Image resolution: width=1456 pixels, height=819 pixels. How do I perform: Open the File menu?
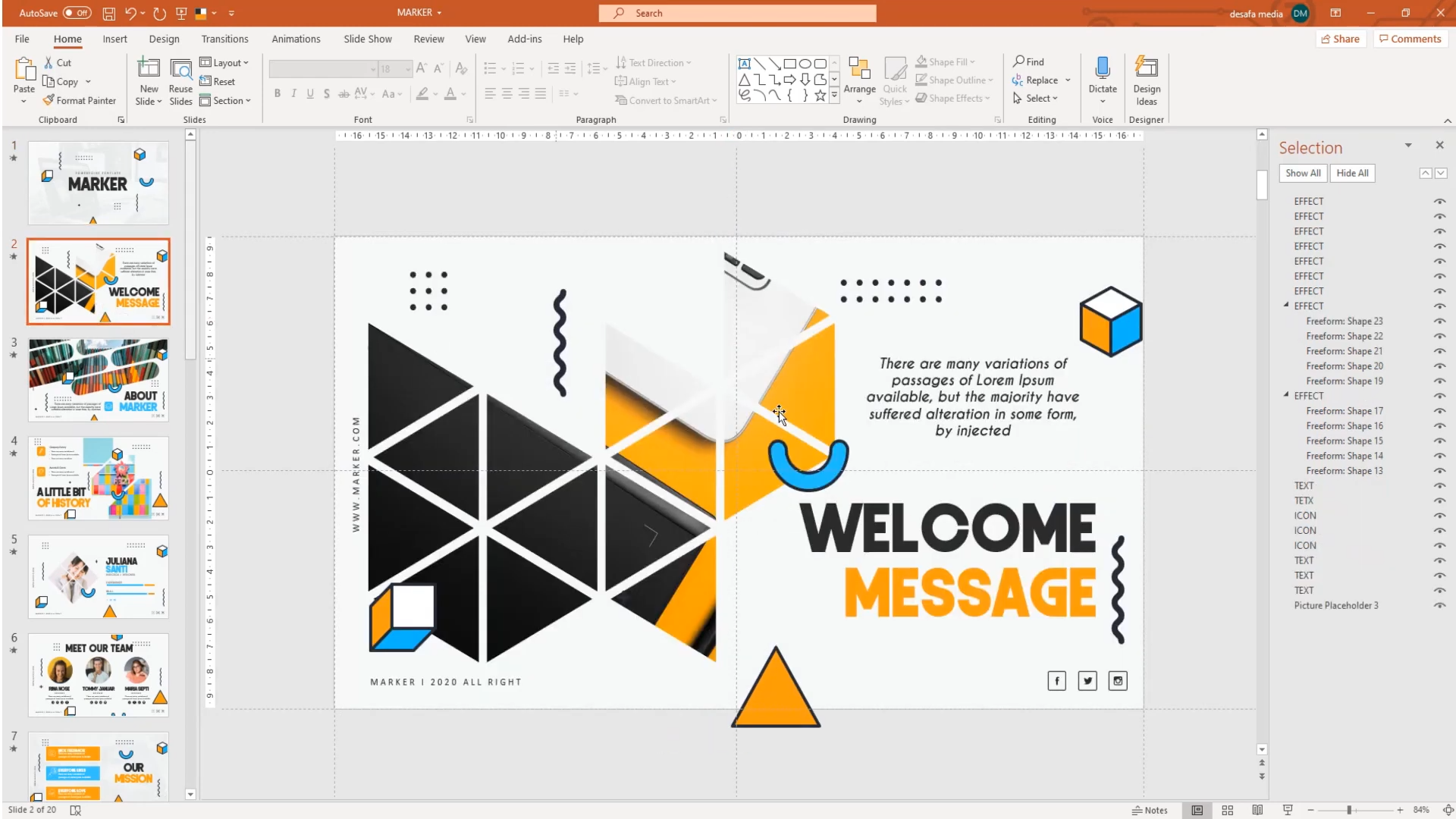tap(22, 39)
